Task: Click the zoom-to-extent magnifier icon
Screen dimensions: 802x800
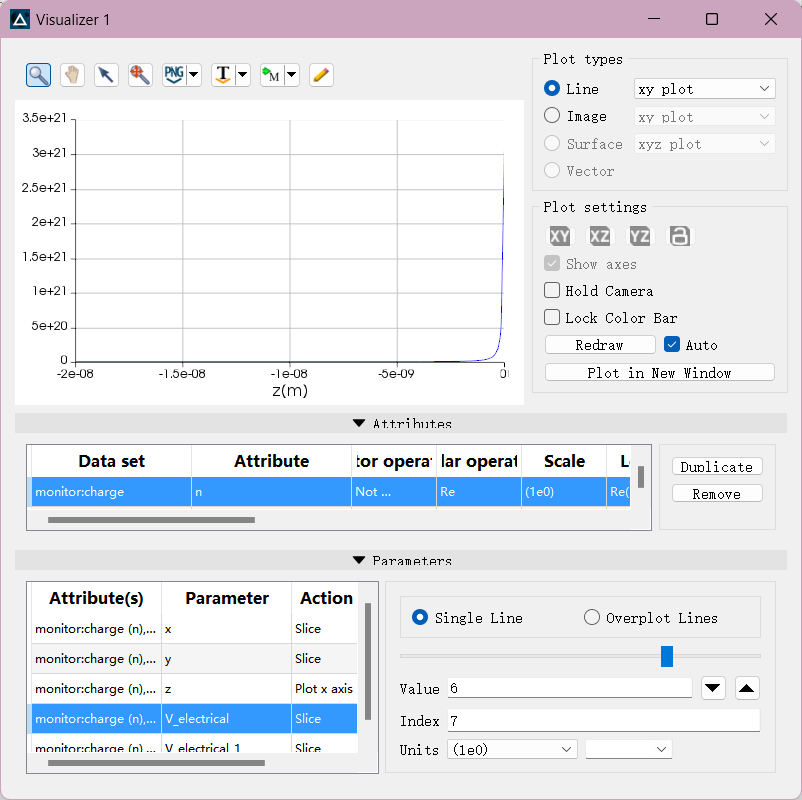Action: point(140,75)
